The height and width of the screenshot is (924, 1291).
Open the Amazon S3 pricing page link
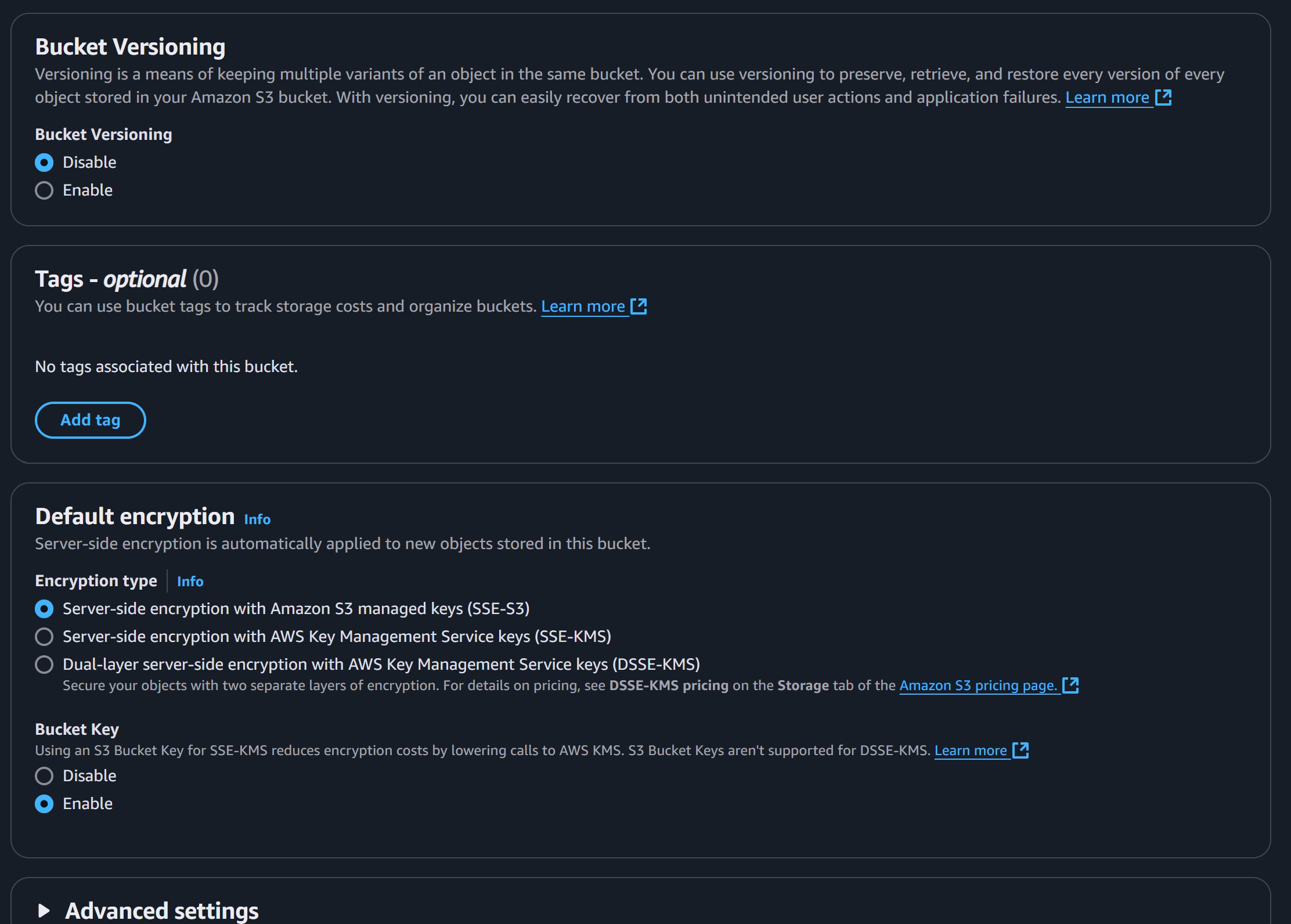click(978, 685)
